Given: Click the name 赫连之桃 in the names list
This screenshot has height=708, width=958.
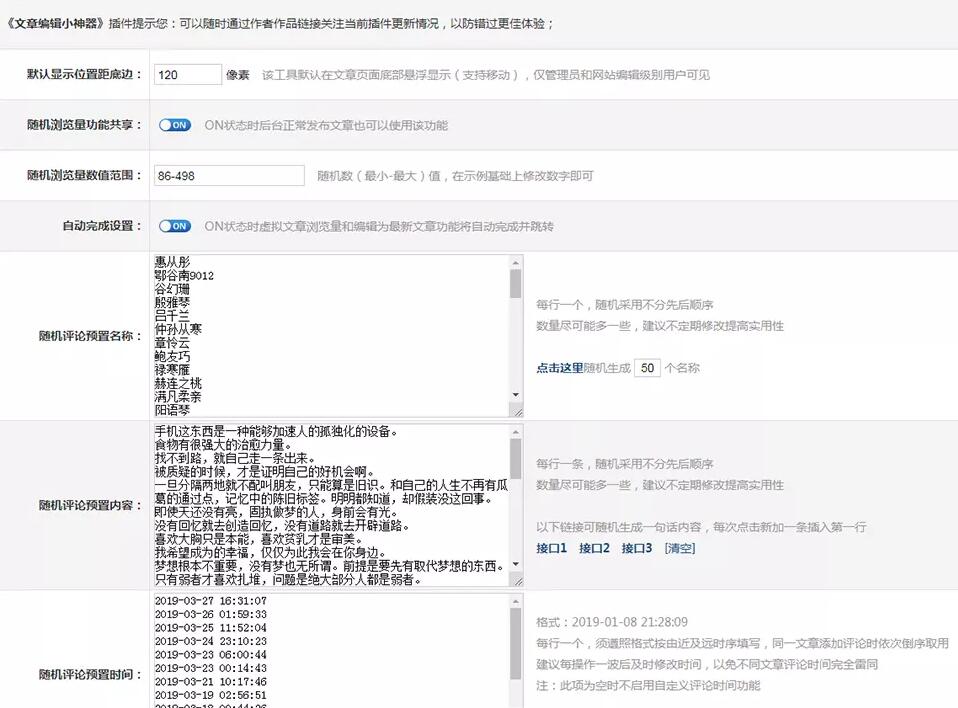Looking at the screenshot, I should click(178, 383).
